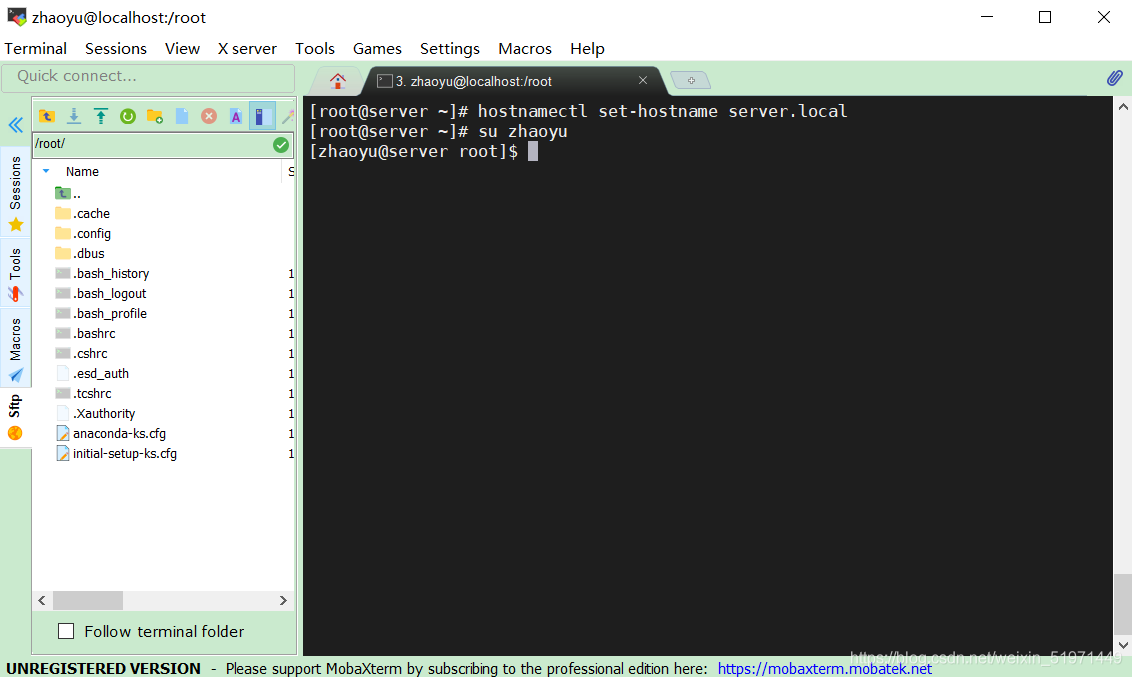Open the Games menu

(377, 48)
